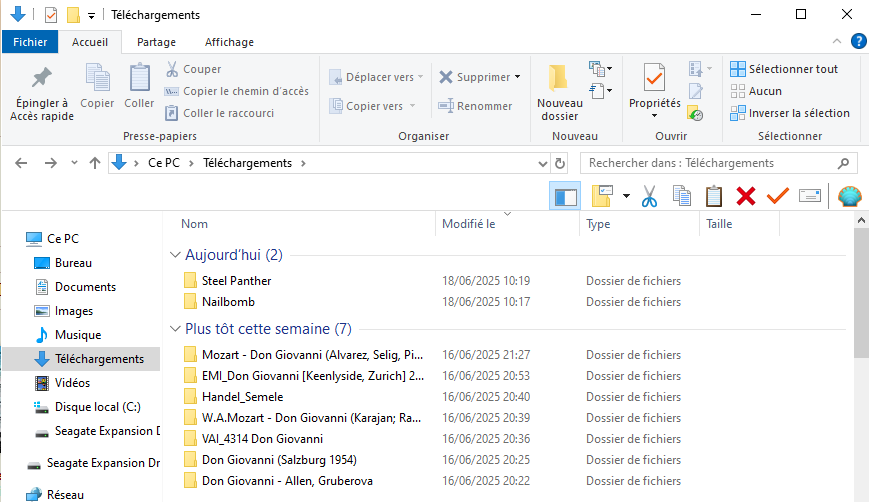Click Couper with the scissors icon in the ribbon
Image resolution: width=869 pixels, height=504 pixels.
194,69
